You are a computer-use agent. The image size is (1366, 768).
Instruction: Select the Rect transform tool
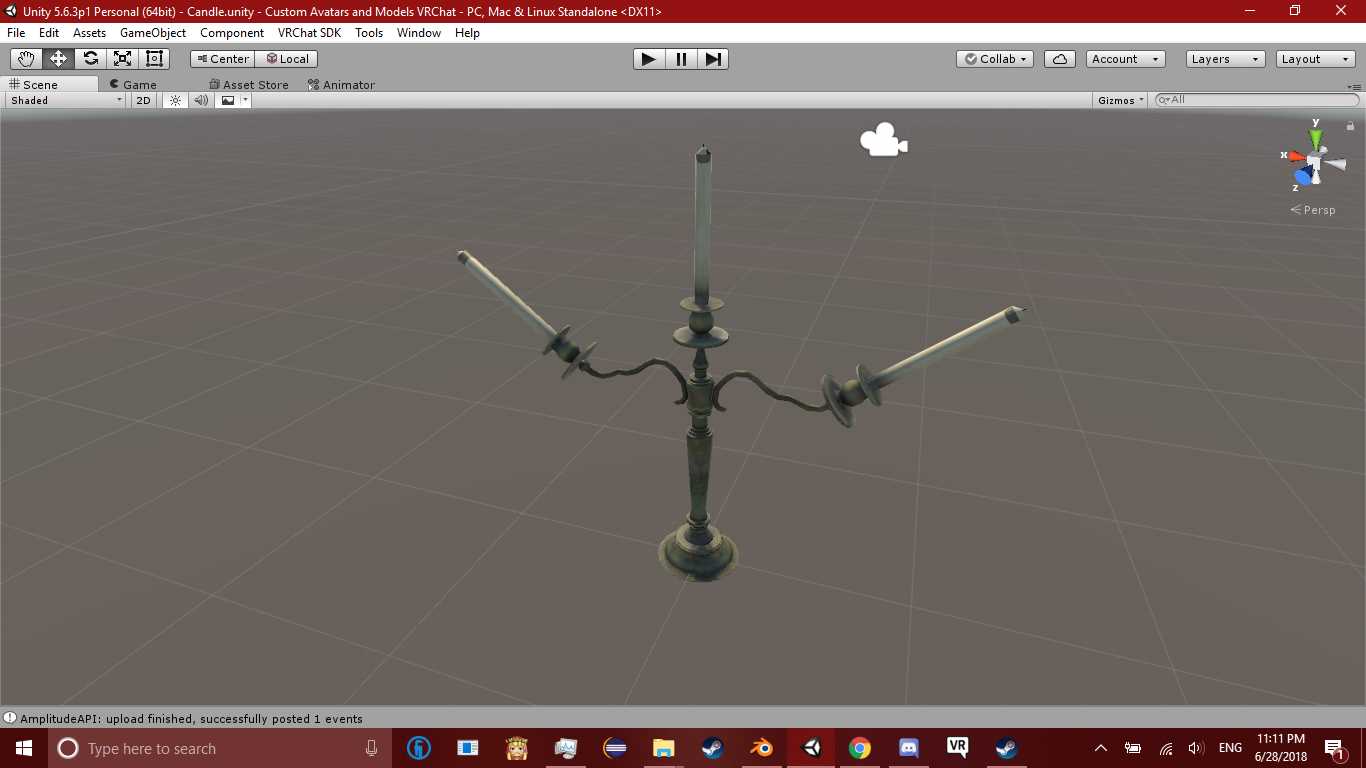click(x=154, y=59)
